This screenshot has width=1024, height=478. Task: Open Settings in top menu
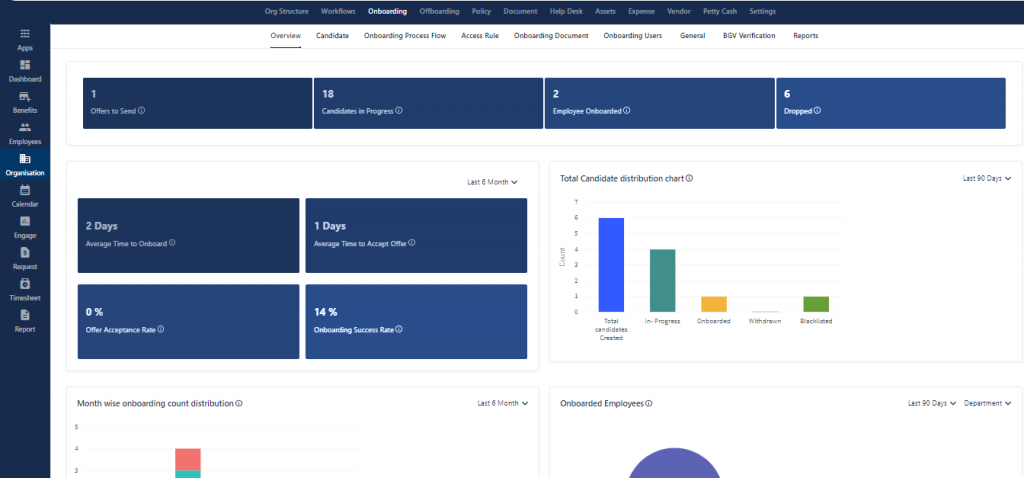763,12
